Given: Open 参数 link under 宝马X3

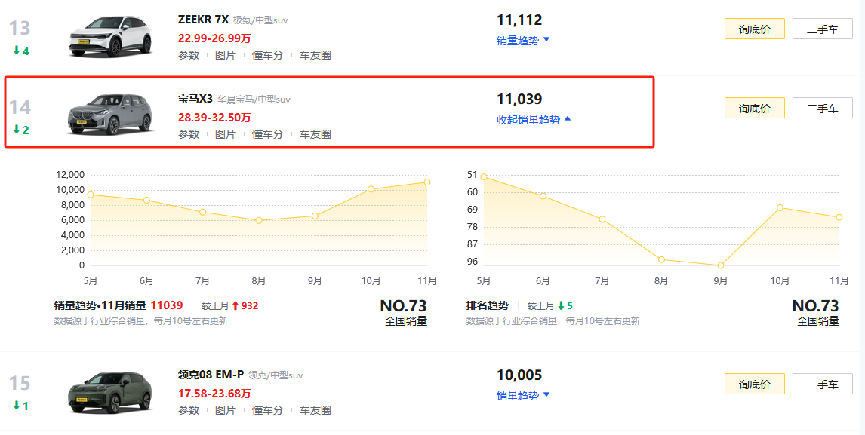Looking at the screenshot, I should coord(189,135).
